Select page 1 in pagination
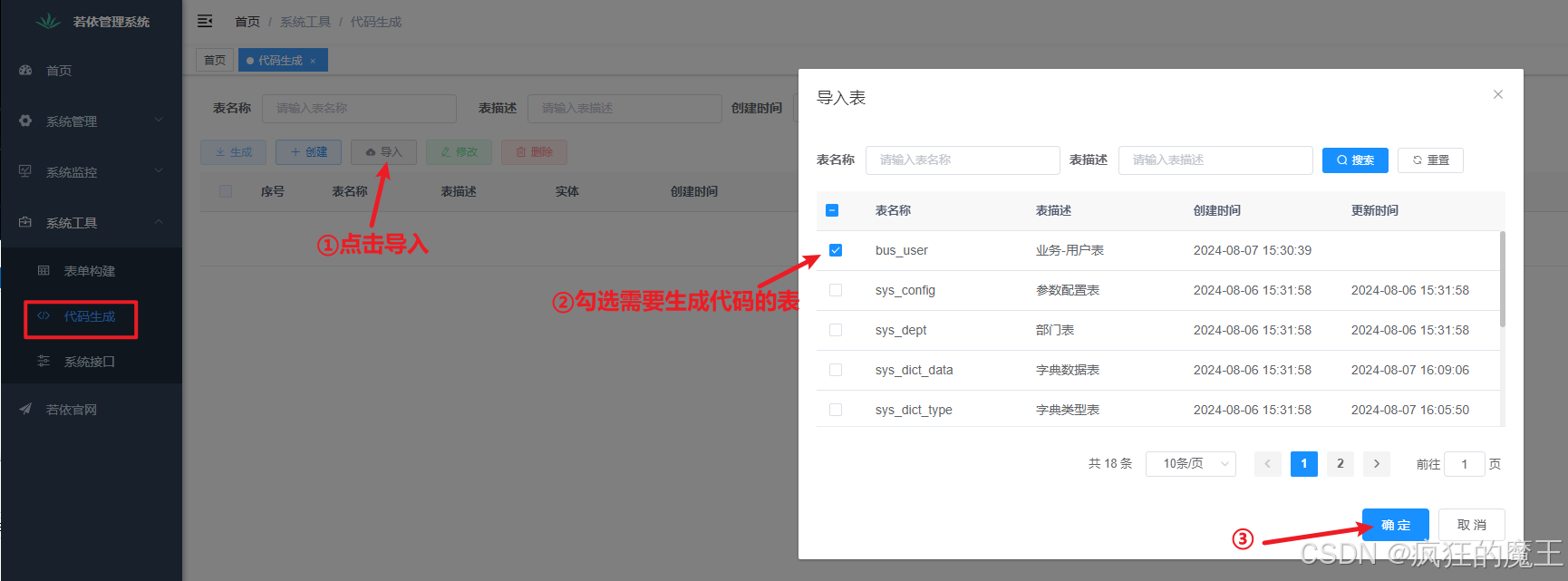 [x=1304, y=463]
